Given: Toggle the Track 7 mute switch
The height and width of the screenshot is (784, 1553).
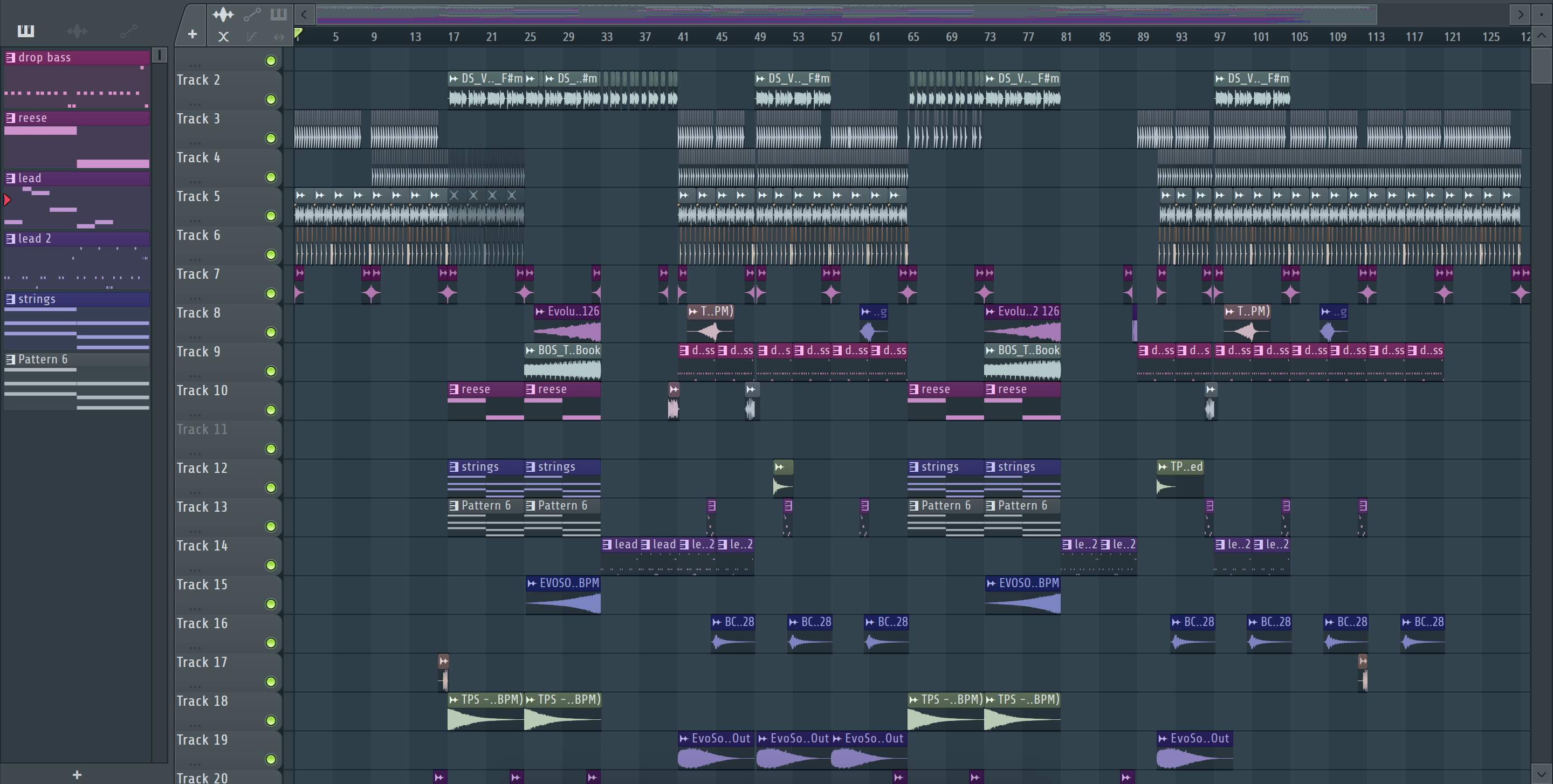Looking at the screenshot, I should [x=271, y=293].
